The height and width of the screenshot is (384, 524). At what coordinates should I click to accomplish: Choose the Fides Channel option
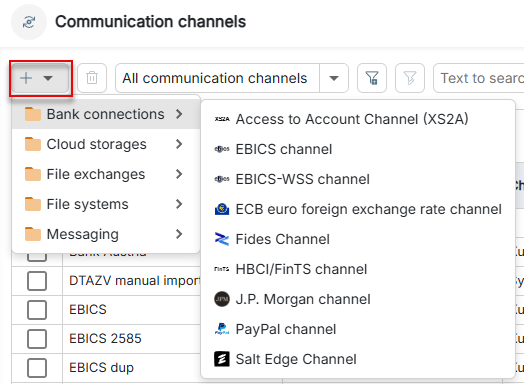358,239
